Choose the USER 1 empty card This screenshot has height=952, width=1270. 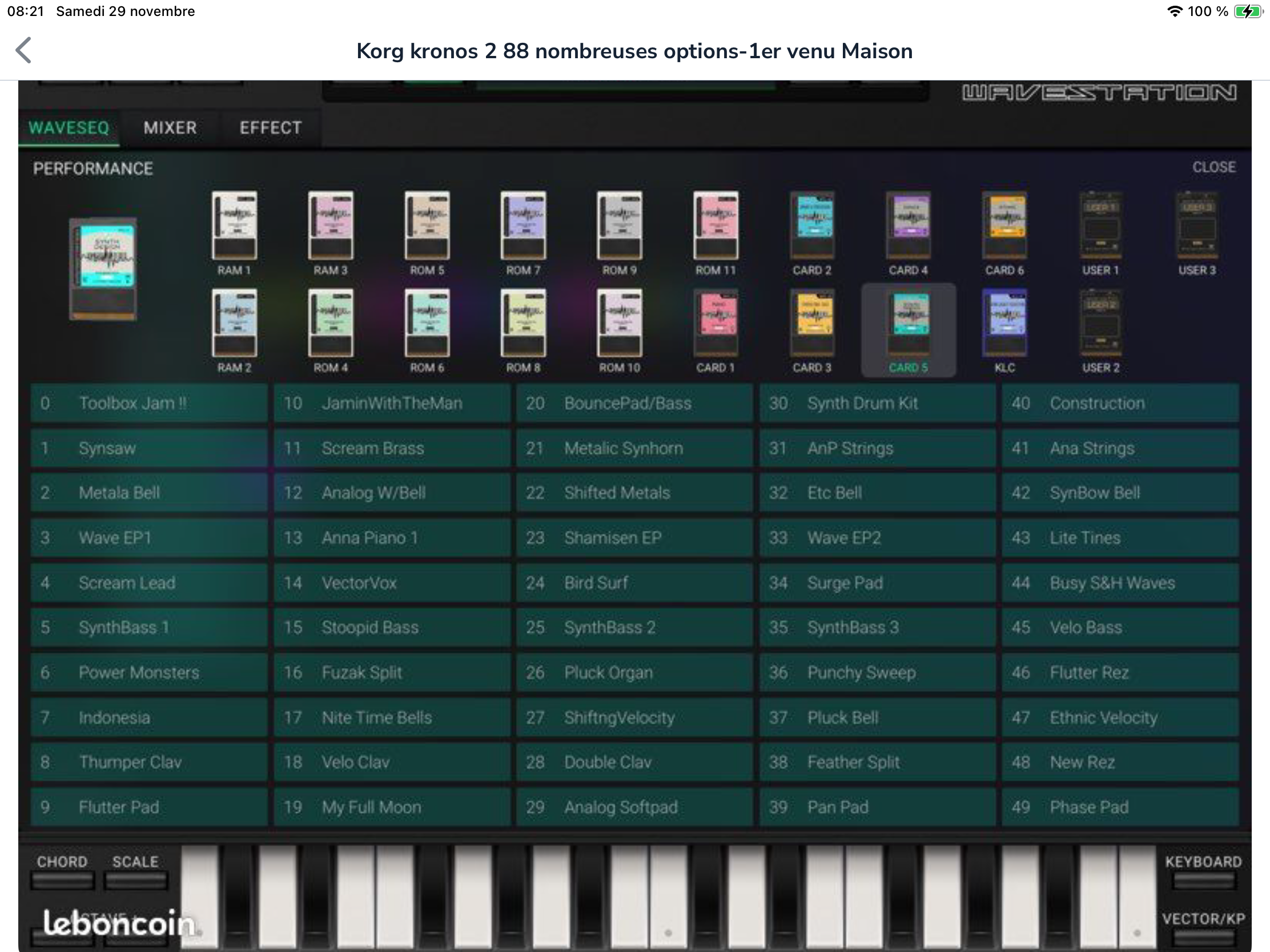(x=1100, y=227)
